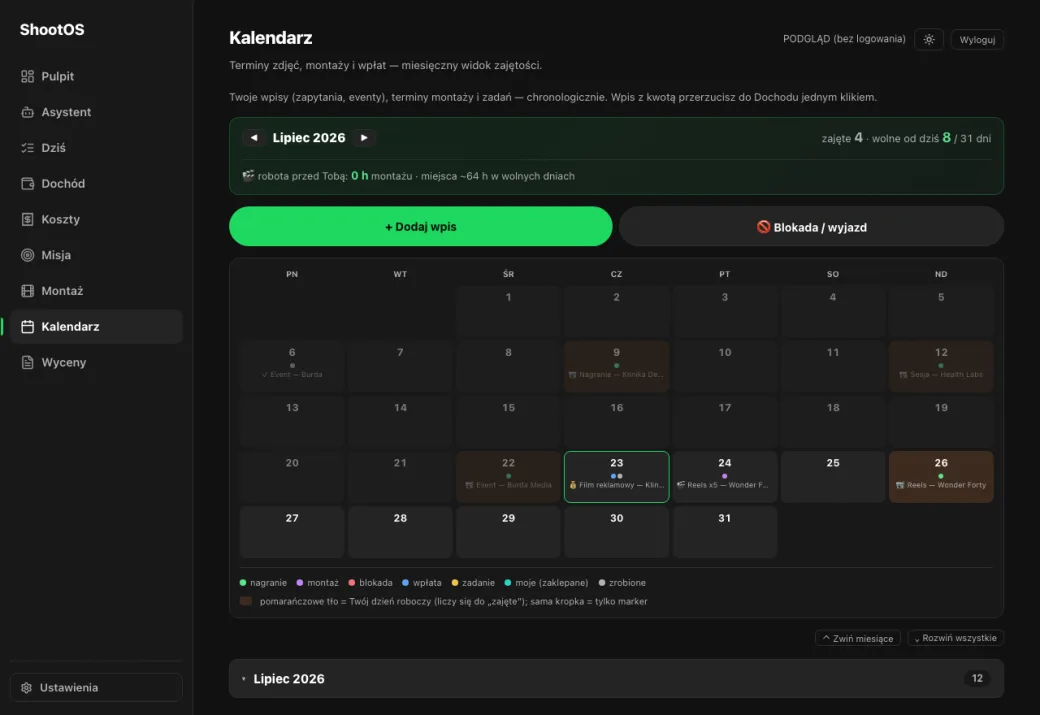Select day 6 Event Burda
This screenshot has height=715, width=1040.
(x=292, y=366)
